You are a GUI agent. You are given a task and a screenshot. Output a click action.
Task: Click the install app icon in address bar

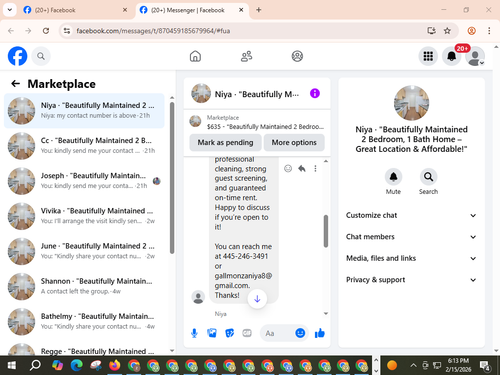pos(431,31)
